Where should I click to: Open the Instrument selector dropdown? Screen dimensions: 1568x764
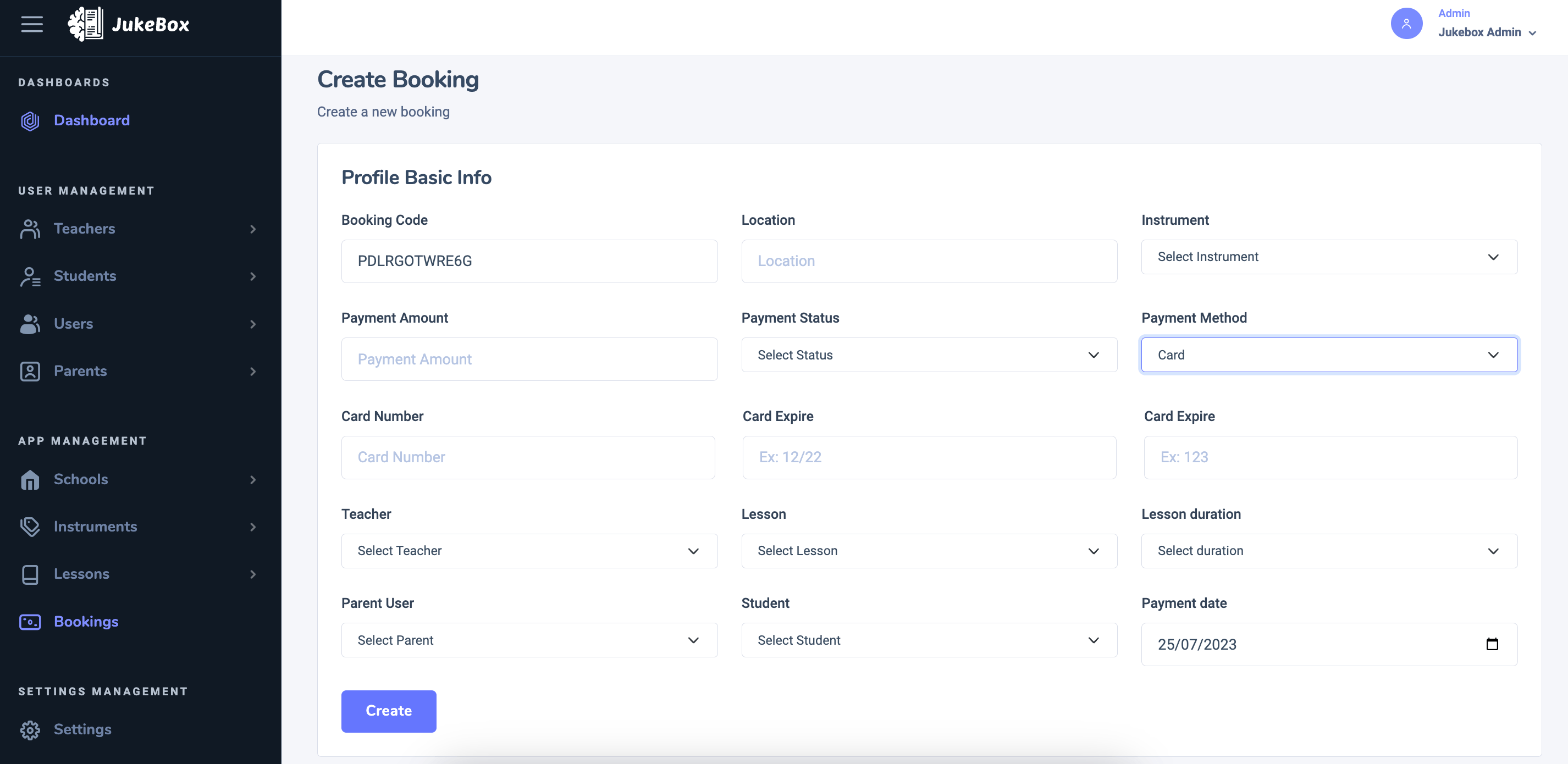coord(1329,256)
